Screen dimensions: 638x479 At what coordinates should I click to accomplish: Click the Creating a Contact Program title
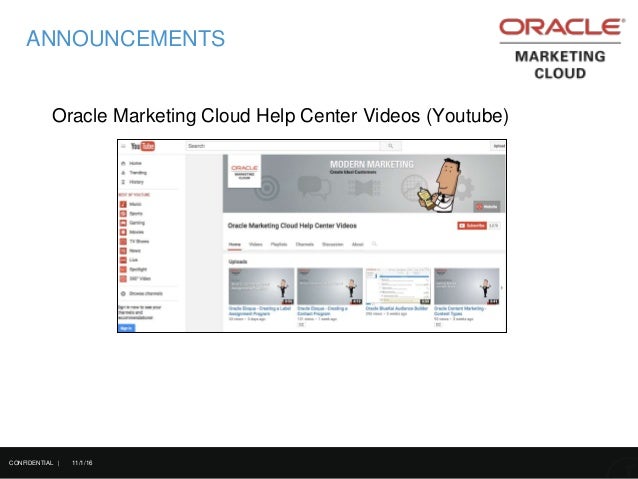tap(322, 311)
